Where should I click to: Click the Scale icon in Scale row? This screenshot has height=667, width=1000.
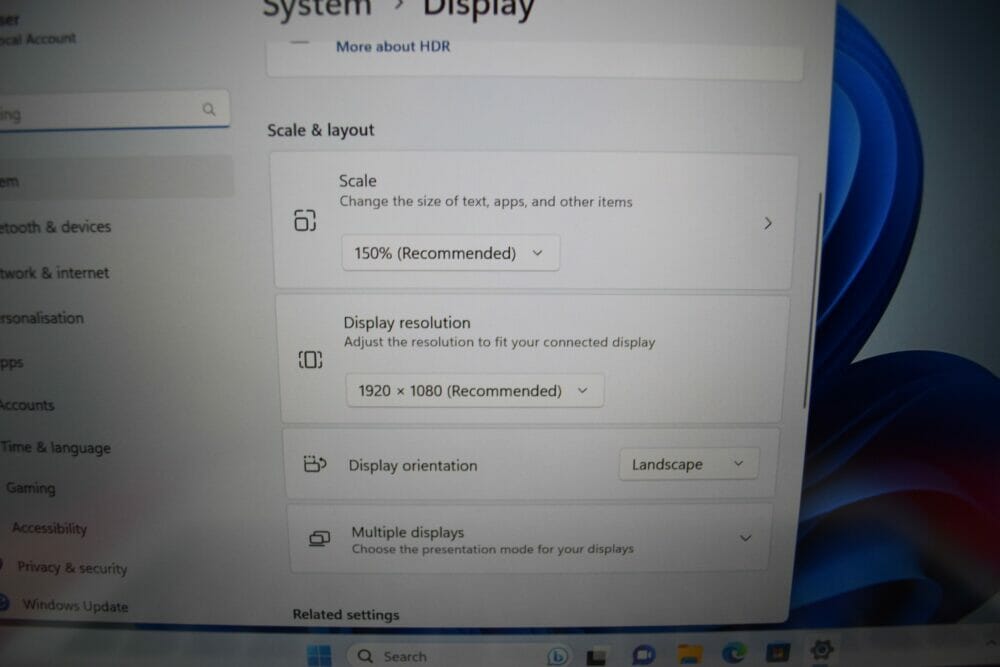click(x=305, y=220)
